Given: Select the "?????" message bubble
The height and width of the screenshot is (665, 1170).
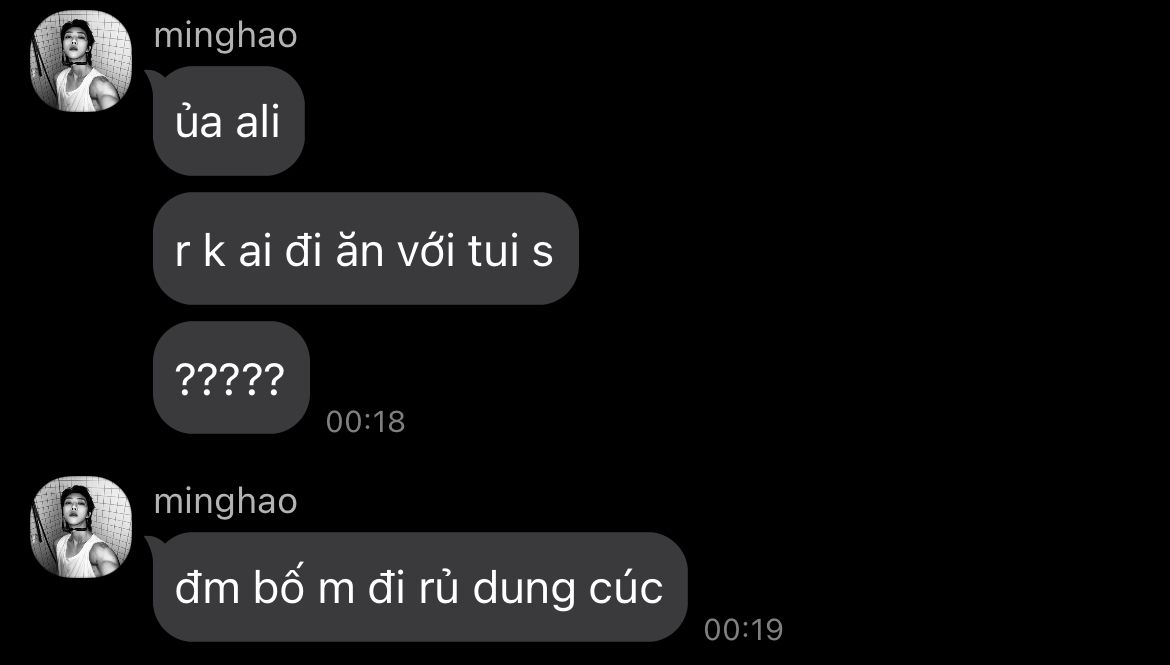Looking at the screenshot, I should [231, 378].
